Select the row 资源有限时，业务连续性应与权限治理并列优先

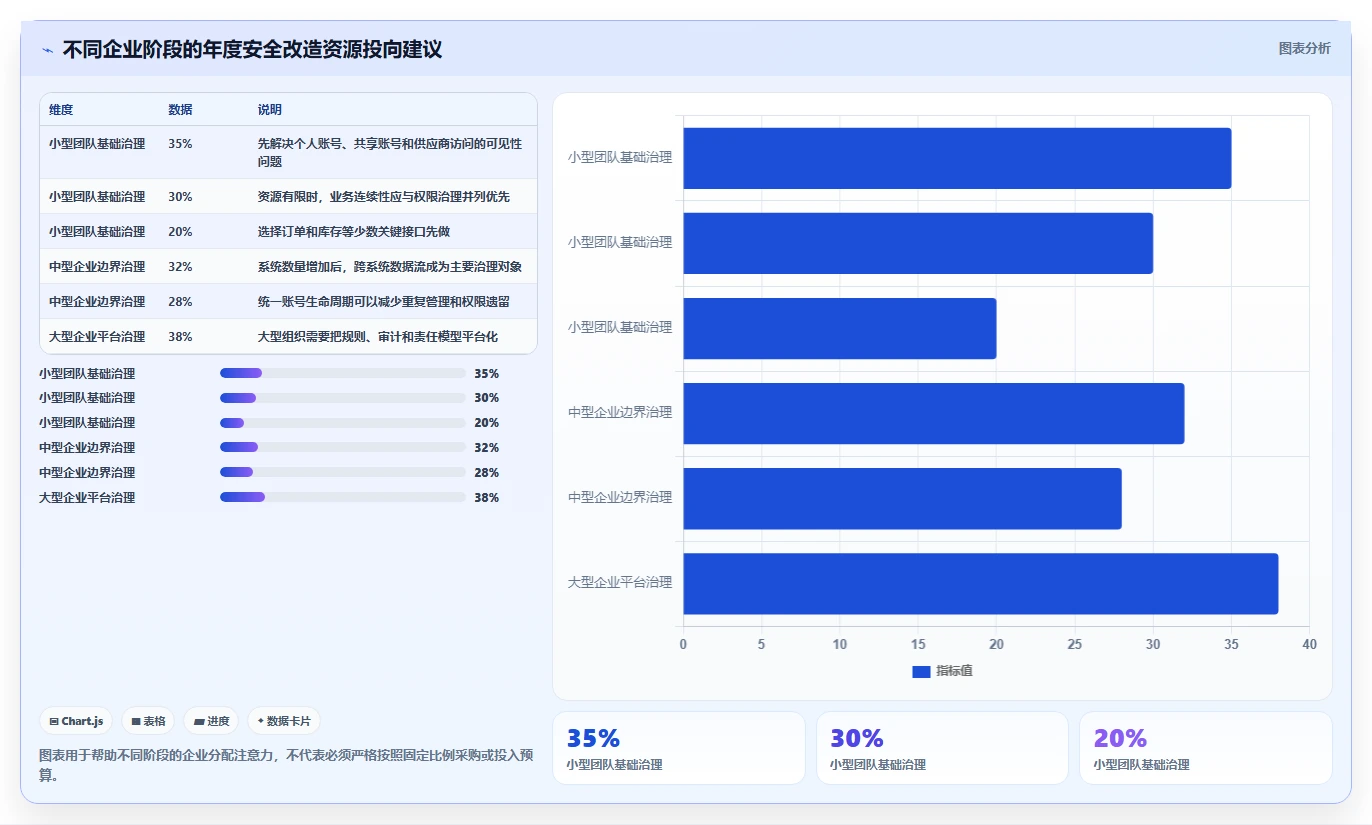(x=288, y=197)
